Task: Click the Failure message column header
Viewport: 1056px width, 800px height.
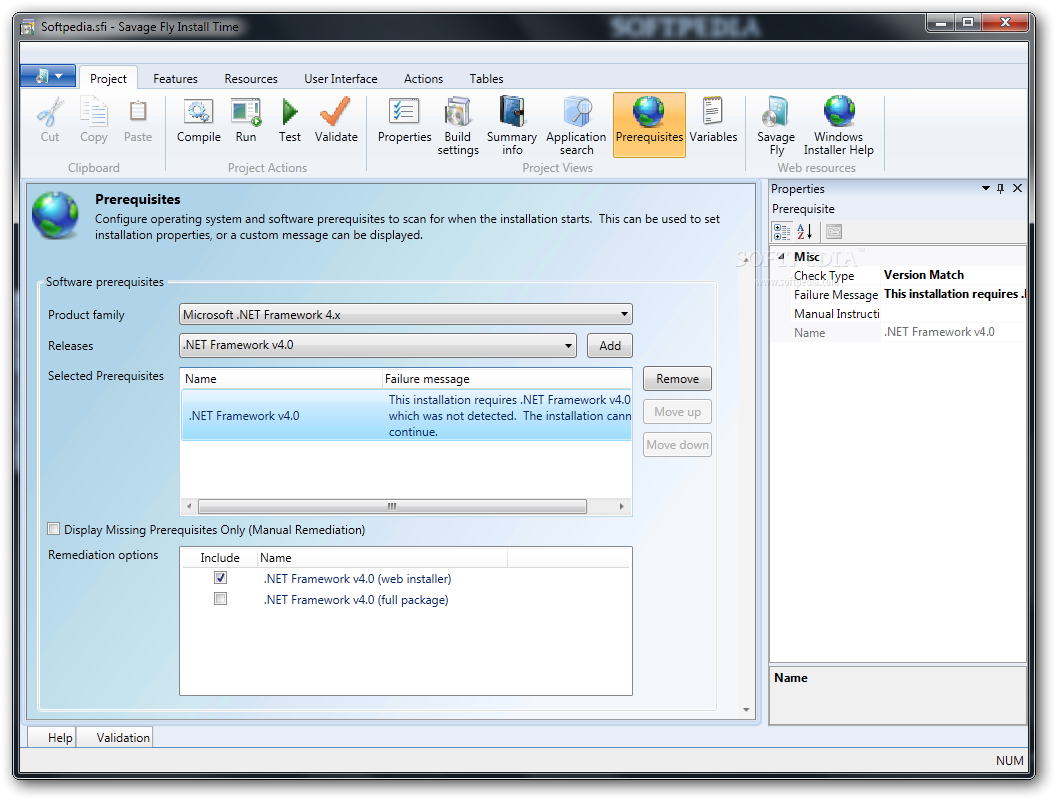Action: click(x=506, y=378)
